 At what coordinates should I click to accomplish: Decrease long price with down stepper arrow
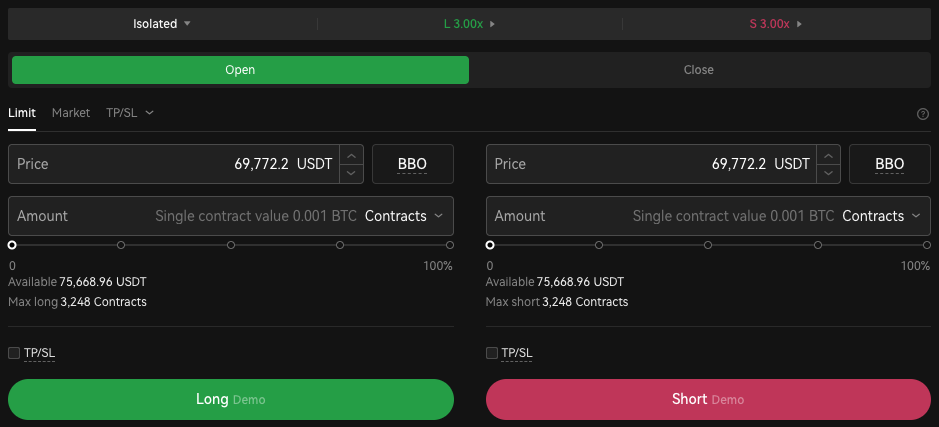point(351,173)
